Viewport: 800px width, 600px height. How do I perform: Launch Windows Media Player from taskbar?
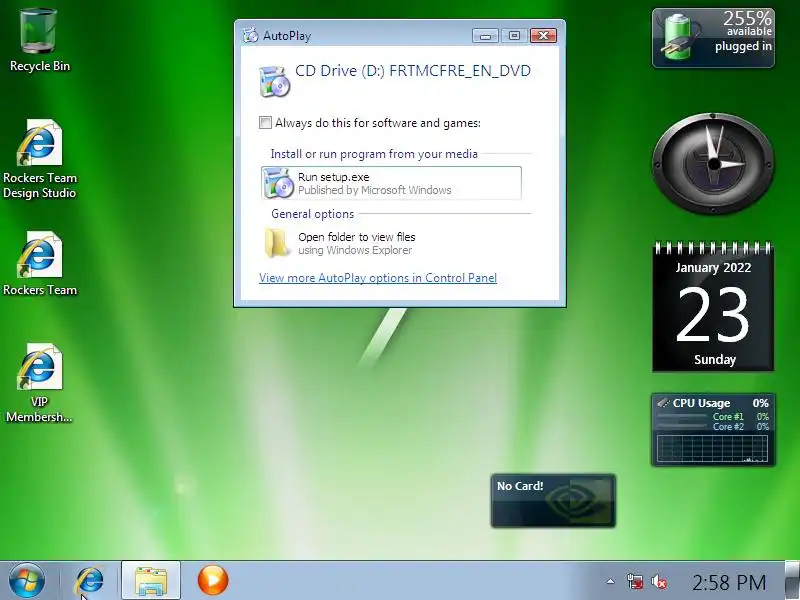[212, 581]
